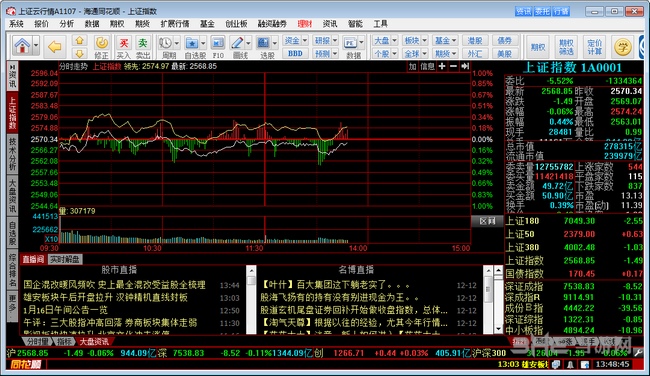Viewport: 650px width, 376px height.
Task: Open the 系统 menu
Action: point(16,24)
